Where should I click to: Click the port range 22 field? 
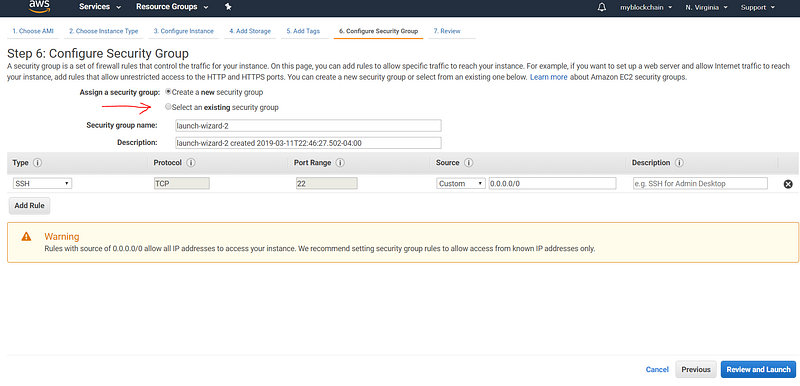(x=327, y=184)
